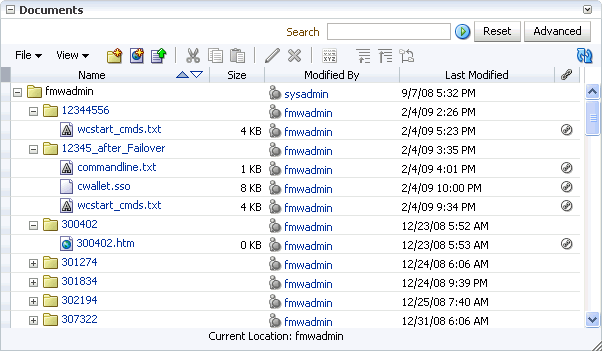The width and height of the screenshot is (602, 363).
Task: Click the 300402.htm globe file icon
Action: click(66, 244)
